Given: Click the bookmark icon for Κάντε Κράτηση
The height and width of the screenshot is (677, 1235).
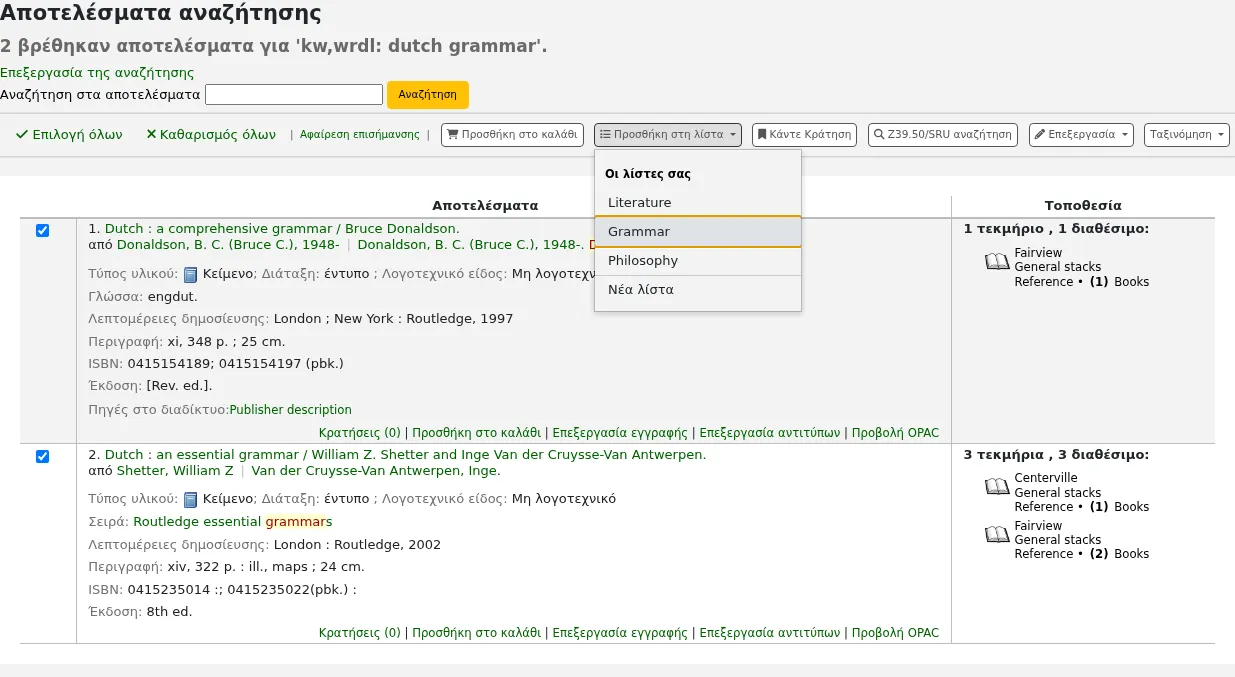Looking at the screenshot, I should tap(762, 134).
